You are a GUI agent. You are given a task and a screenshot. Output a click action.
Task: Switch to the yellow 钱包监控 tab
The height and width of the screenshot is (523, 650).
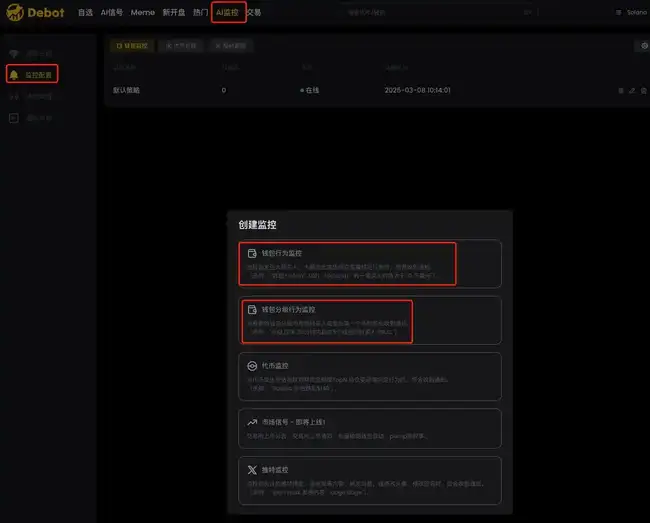click(132, 46)
